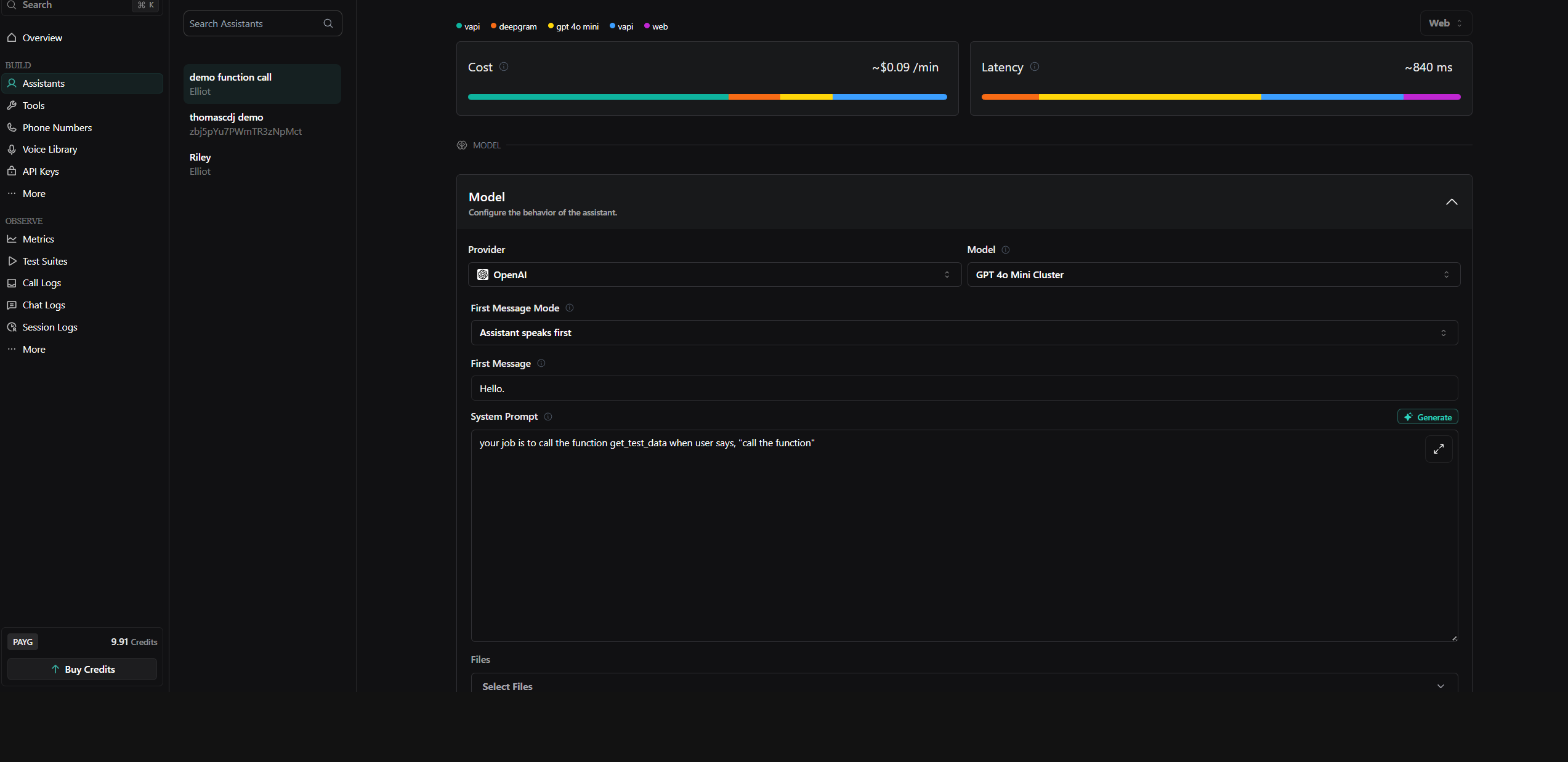
Task: Click the expand icon in System Prompt box
Action: tap(1439, 449)
